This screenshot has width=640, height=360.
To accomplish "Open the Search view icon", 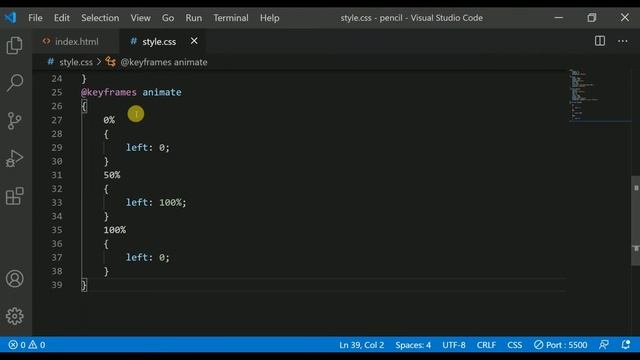I will (15, 82).
